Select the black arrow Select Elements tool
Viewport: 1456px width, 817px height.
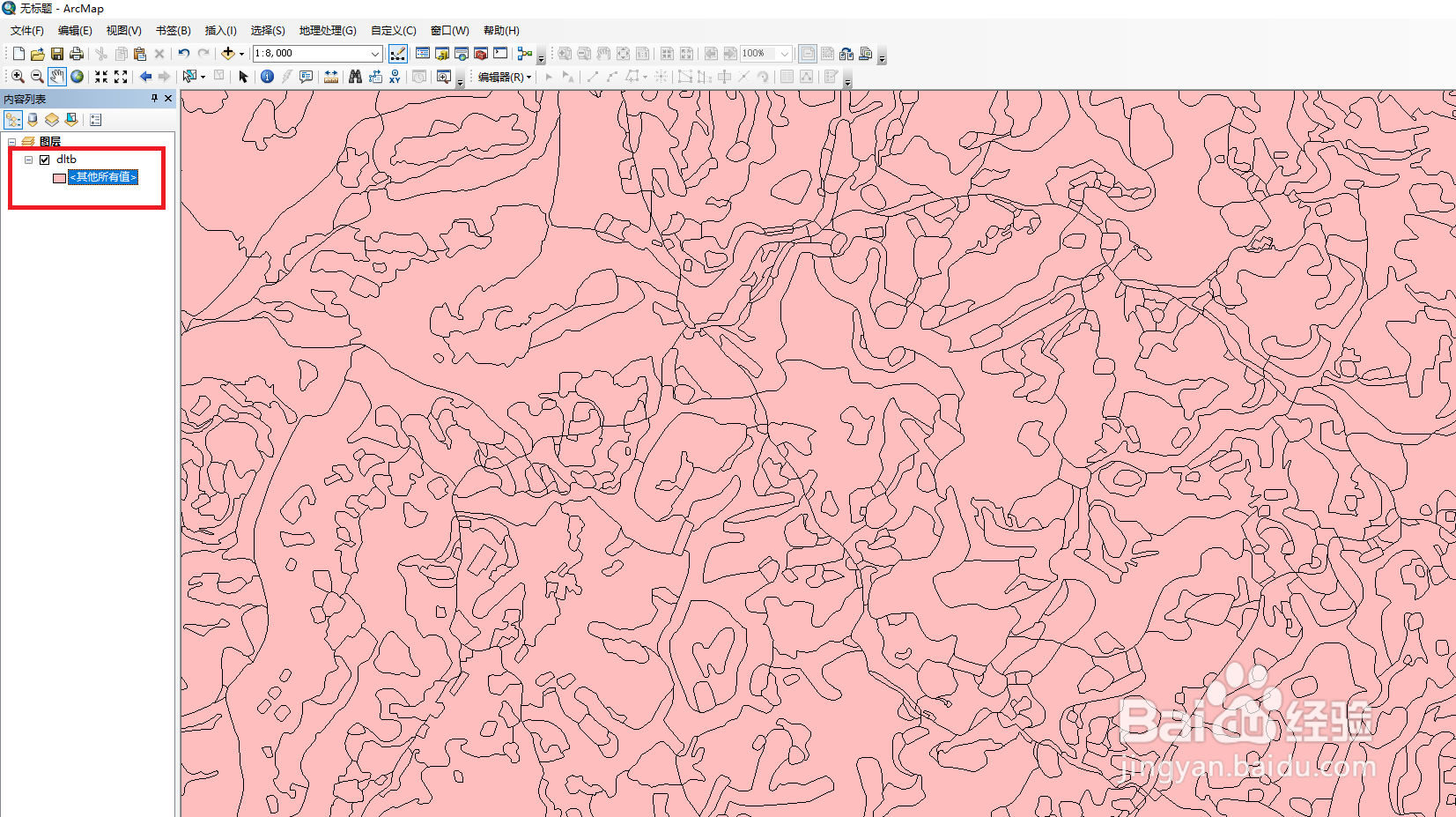243,77
